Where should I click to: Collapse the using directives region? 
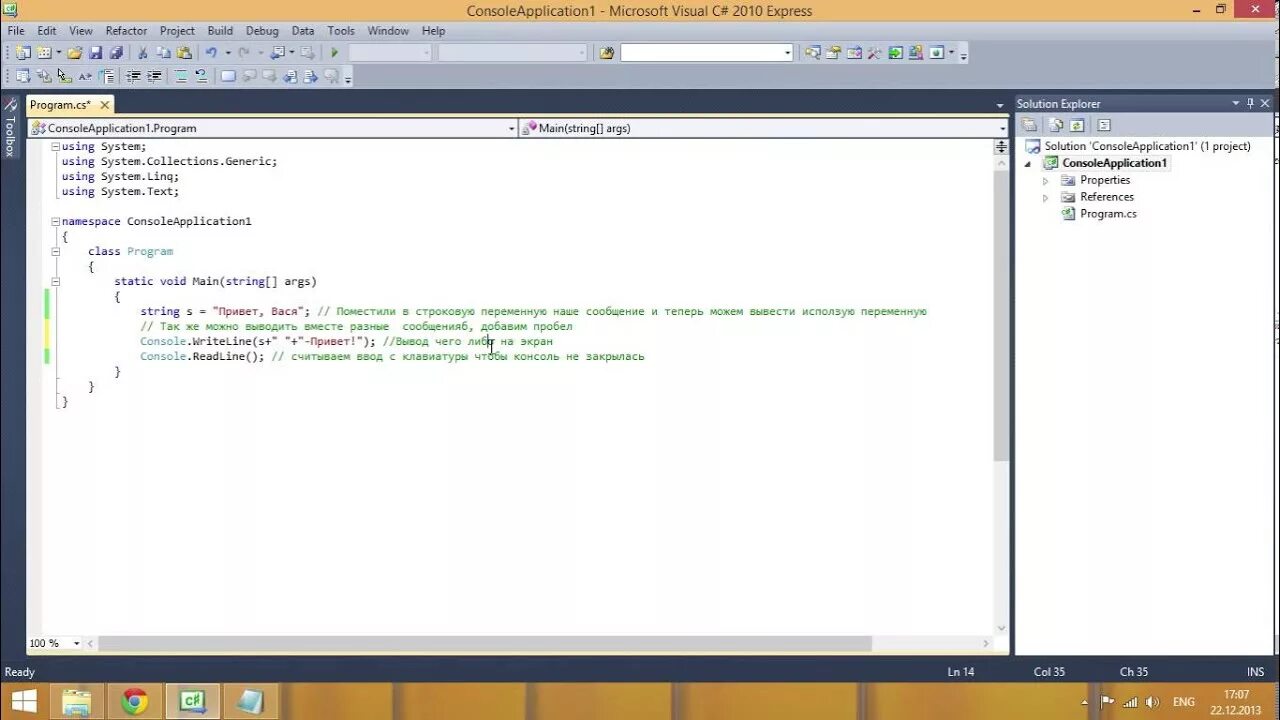click(x=56, y=146)
